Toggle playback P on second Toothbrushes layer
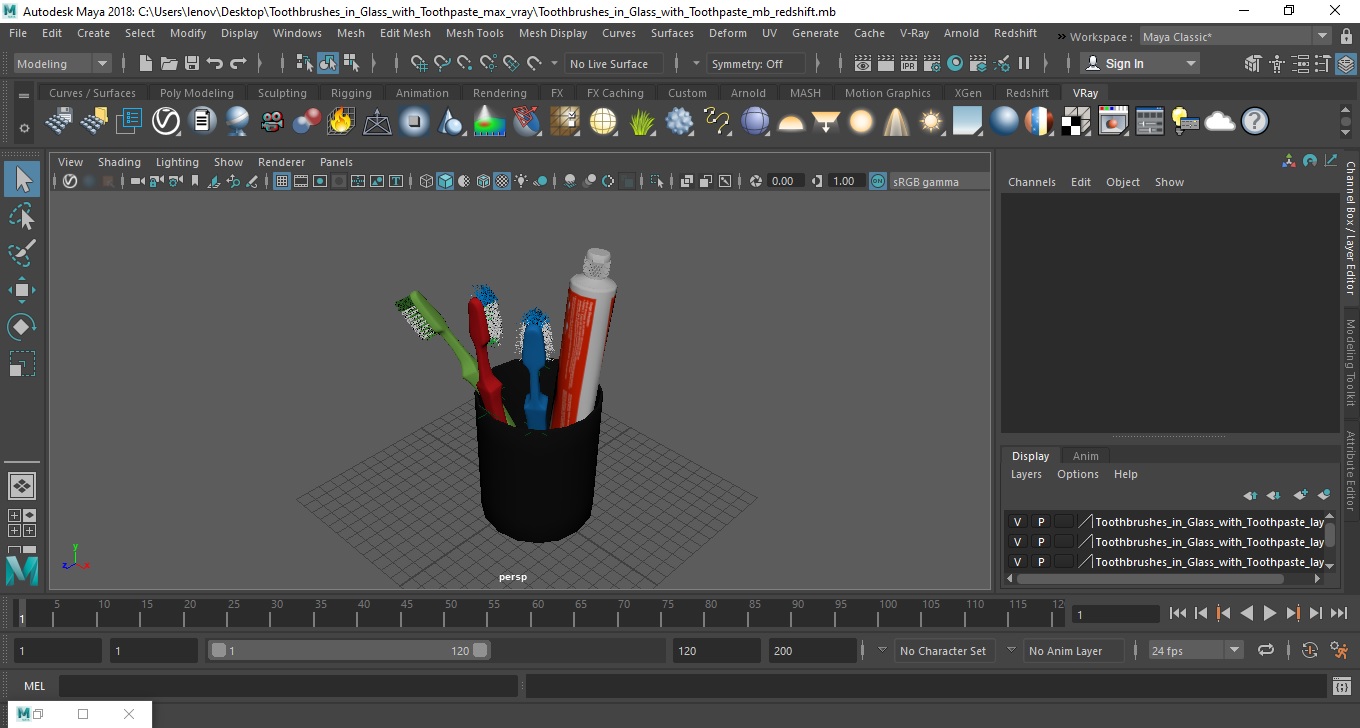1360x728 pixels. [x=1040, y=542]
